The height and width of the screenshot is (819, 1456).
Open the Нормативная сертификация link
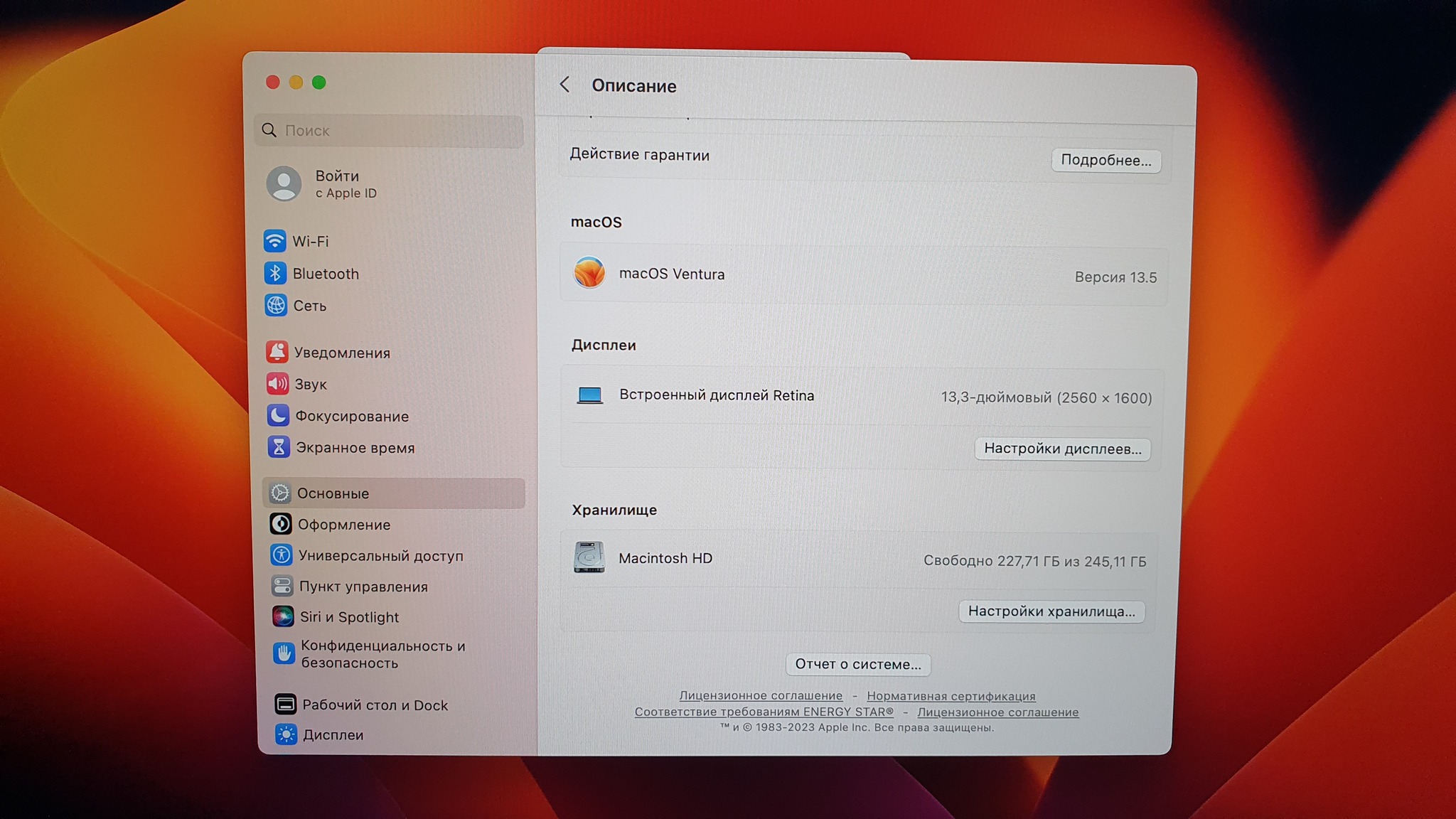point(951,696)
